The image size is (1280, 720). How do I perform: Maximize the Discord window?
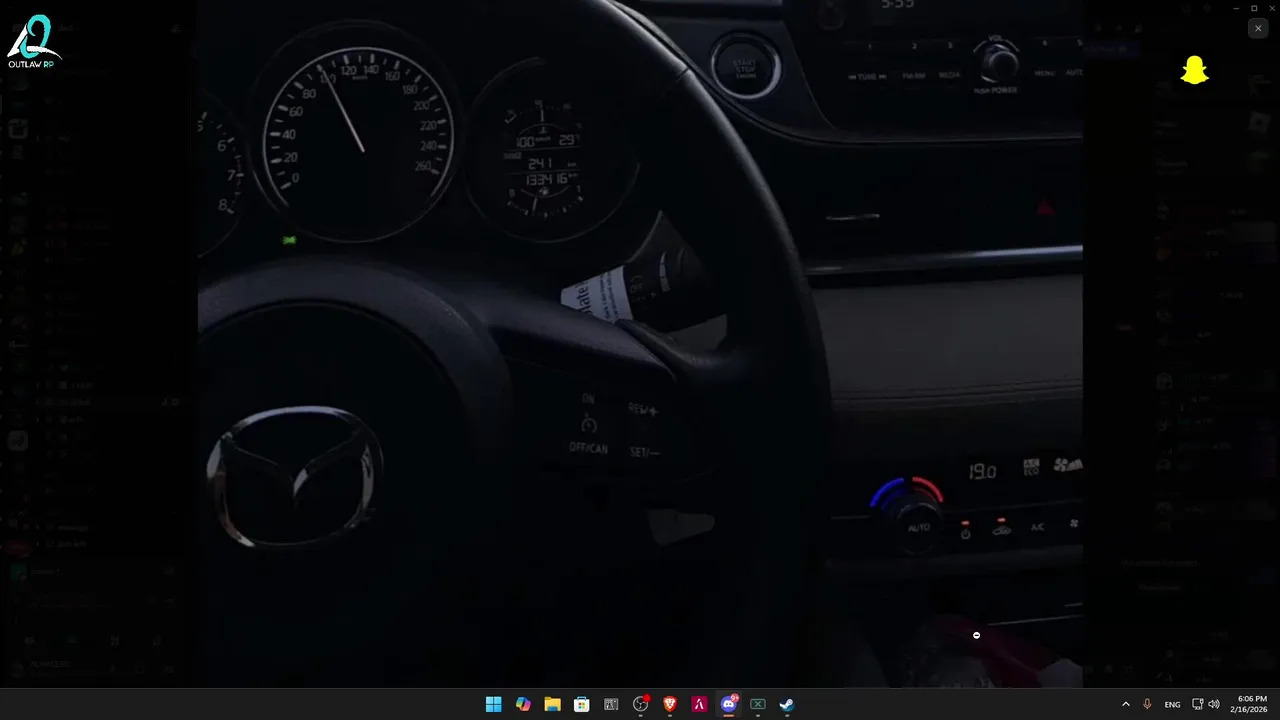click(x=1254, y=8)
